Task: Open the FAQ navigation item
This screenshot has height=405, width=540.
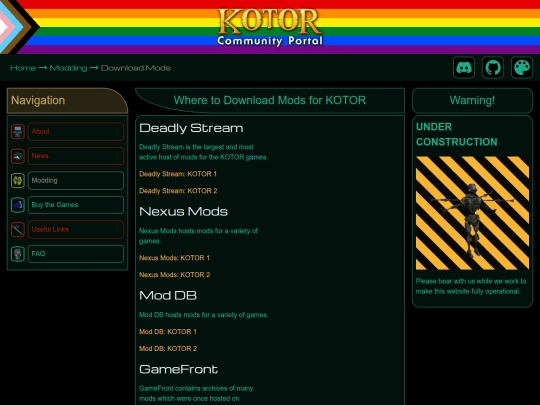Action: 76,254
